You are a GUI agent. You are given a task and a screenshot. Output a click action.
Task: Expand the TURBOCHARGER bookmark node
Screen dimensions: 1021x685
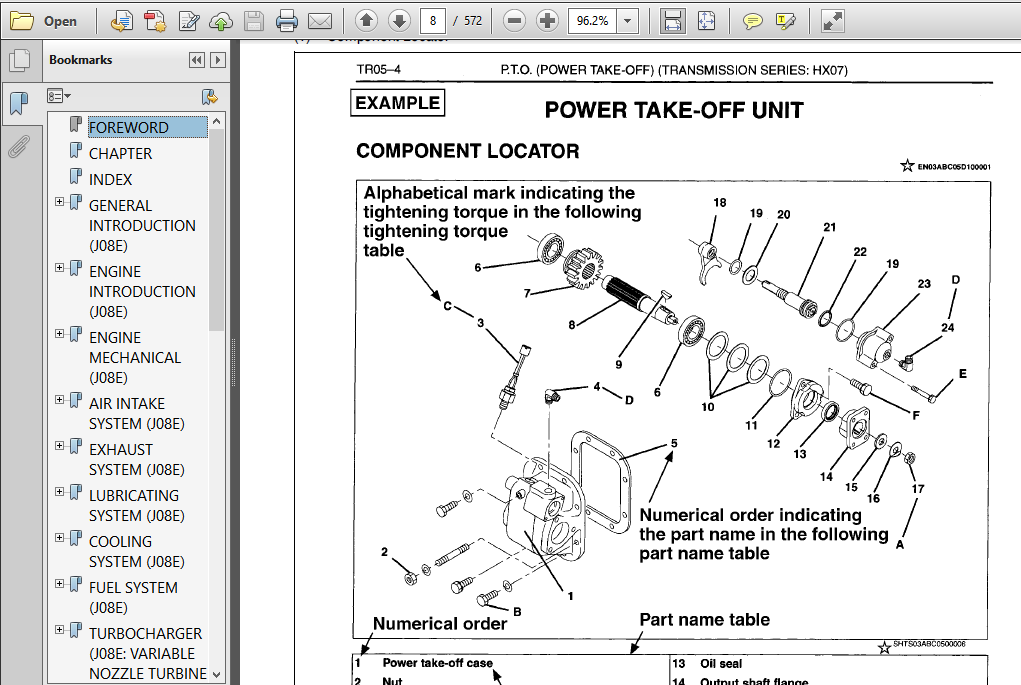click(59, 630)
